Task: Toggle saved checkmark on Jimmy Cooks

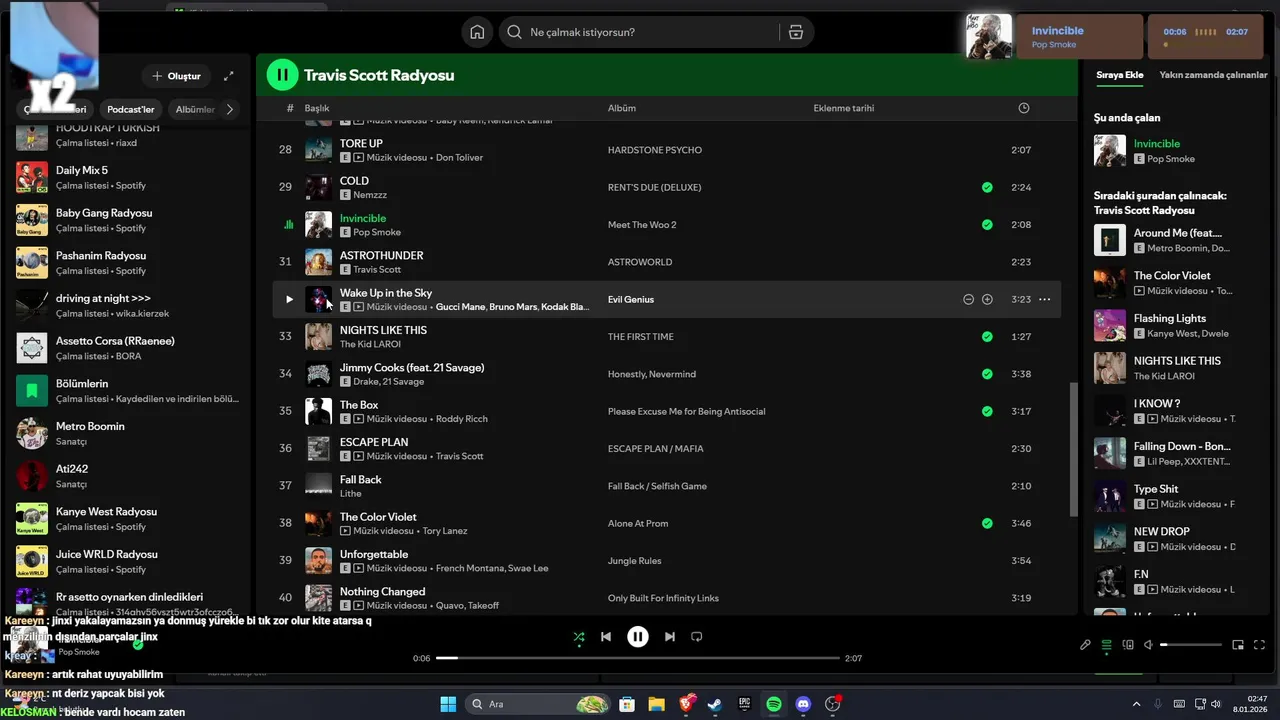Action: coord(987,374)
